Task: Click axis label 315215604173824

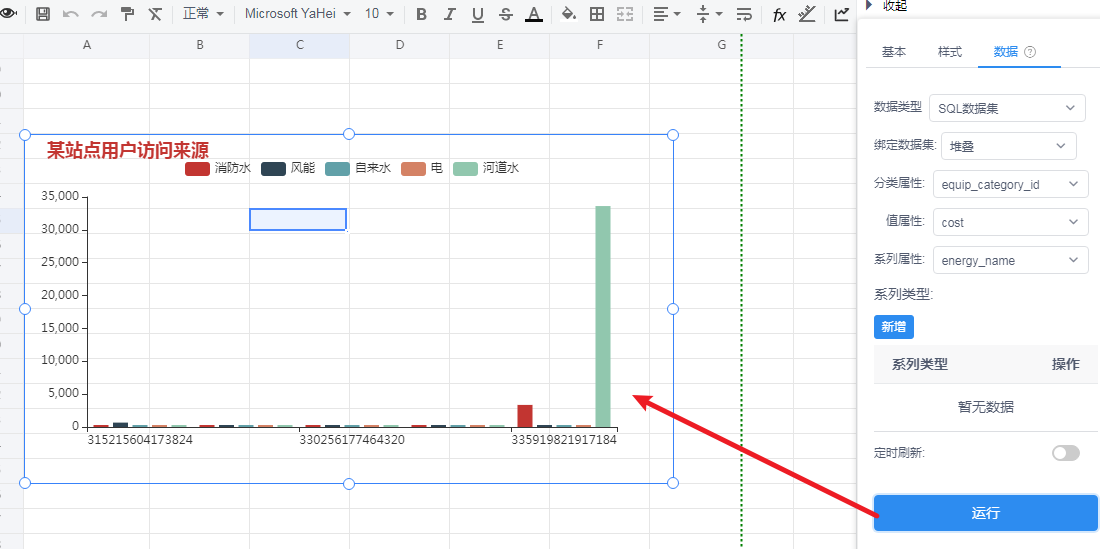Action: [x=140, y=440]
